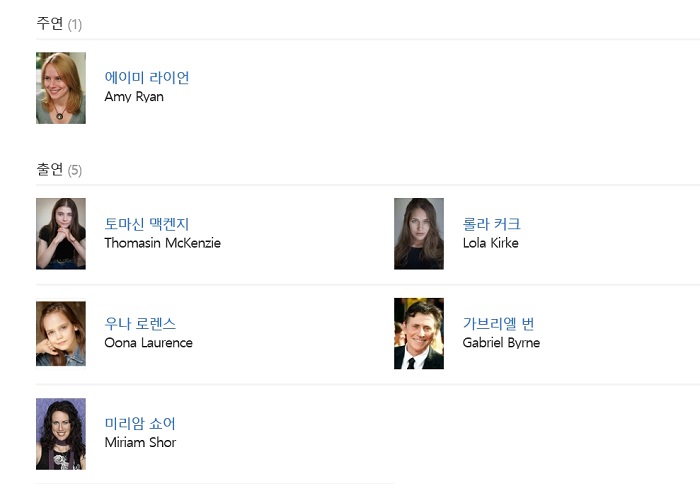Click the photo thumbnail beside 우나 로렌스
The height and width of the screenshot is (486, 700).
(61, 333)
